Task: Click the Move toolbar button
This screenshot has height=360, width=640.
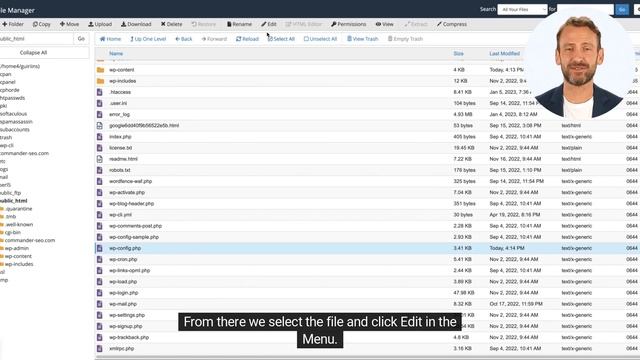Action: pos(69,24)
